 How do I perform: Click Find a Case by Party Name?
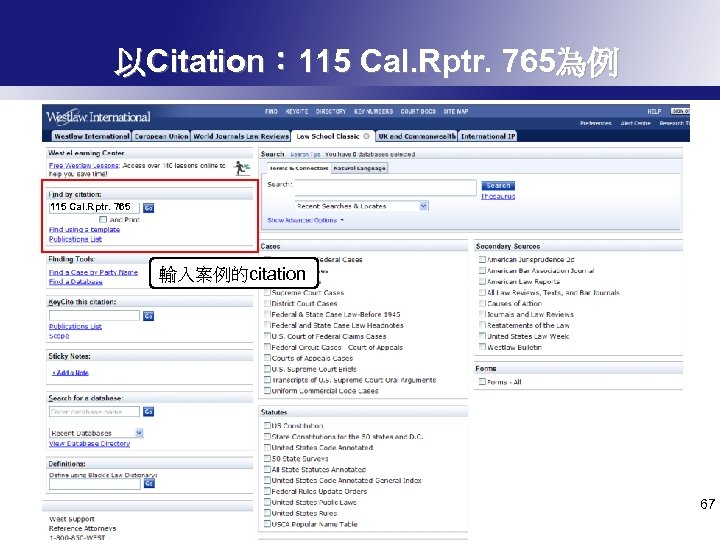[x=93, y=272]
